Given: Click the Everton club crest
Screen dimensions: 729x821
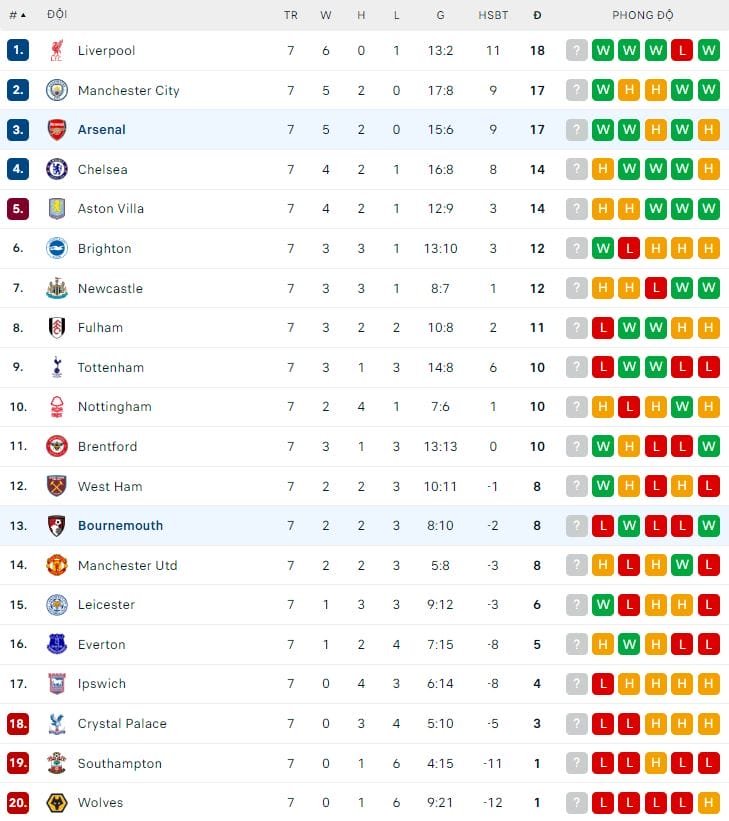Looking at the screenshot, I should [57, 644].
